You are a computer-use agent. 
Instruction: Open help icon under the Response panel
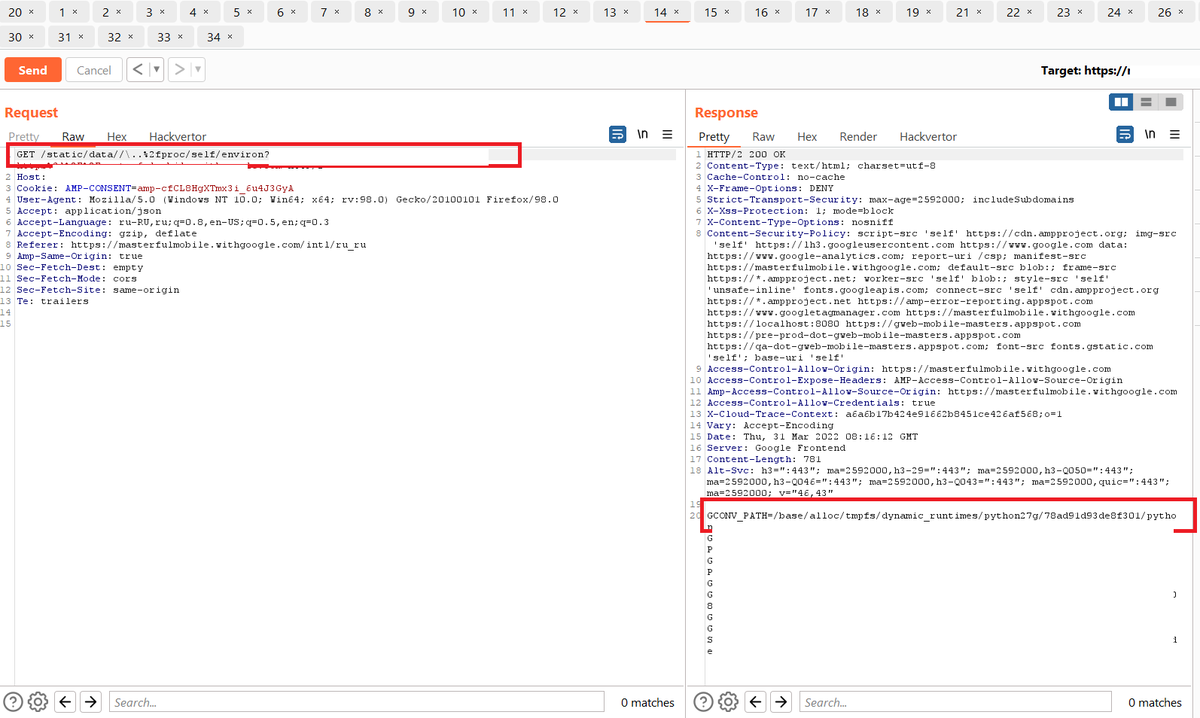pyautogui.click(x=704, y=702)
